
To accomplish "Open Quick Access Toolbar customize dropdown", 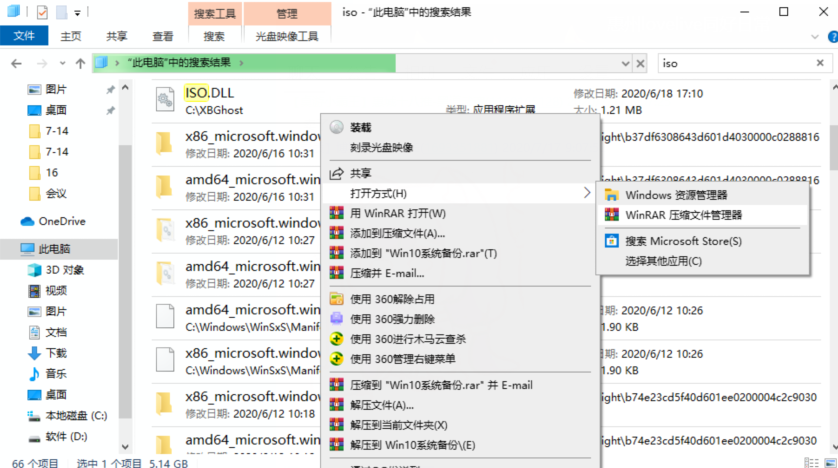I will 80,14.
